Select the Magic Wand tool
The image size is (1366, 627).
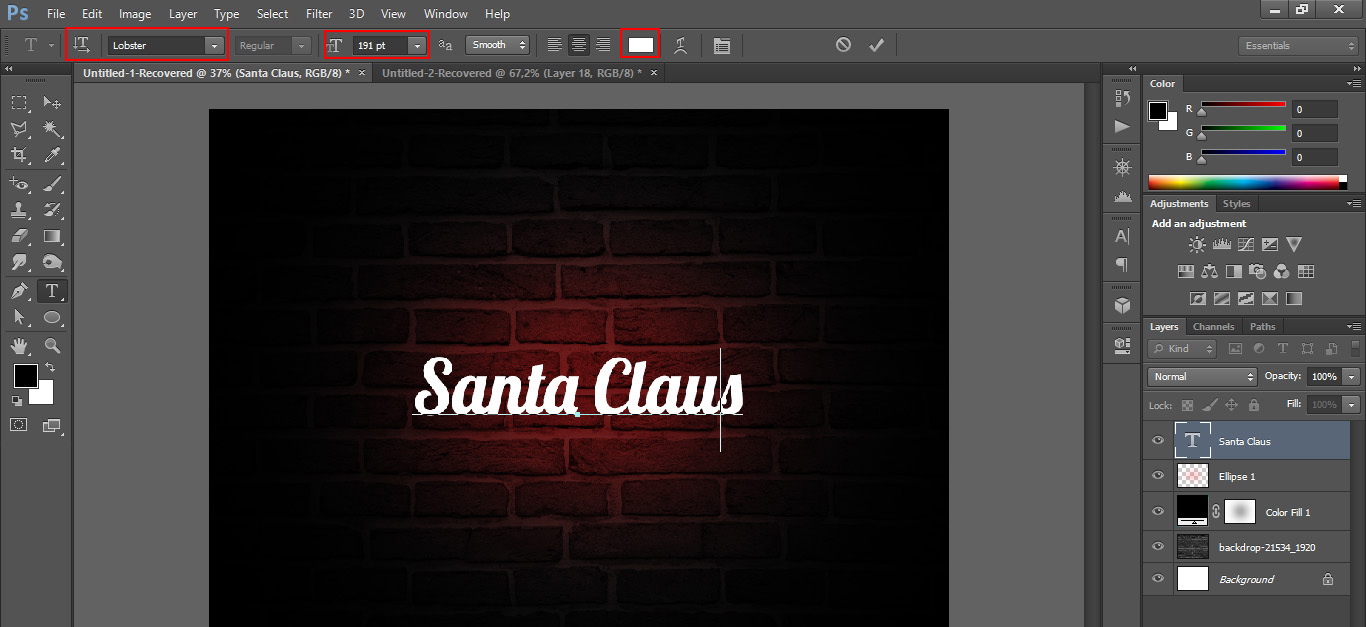pos(53,129)
